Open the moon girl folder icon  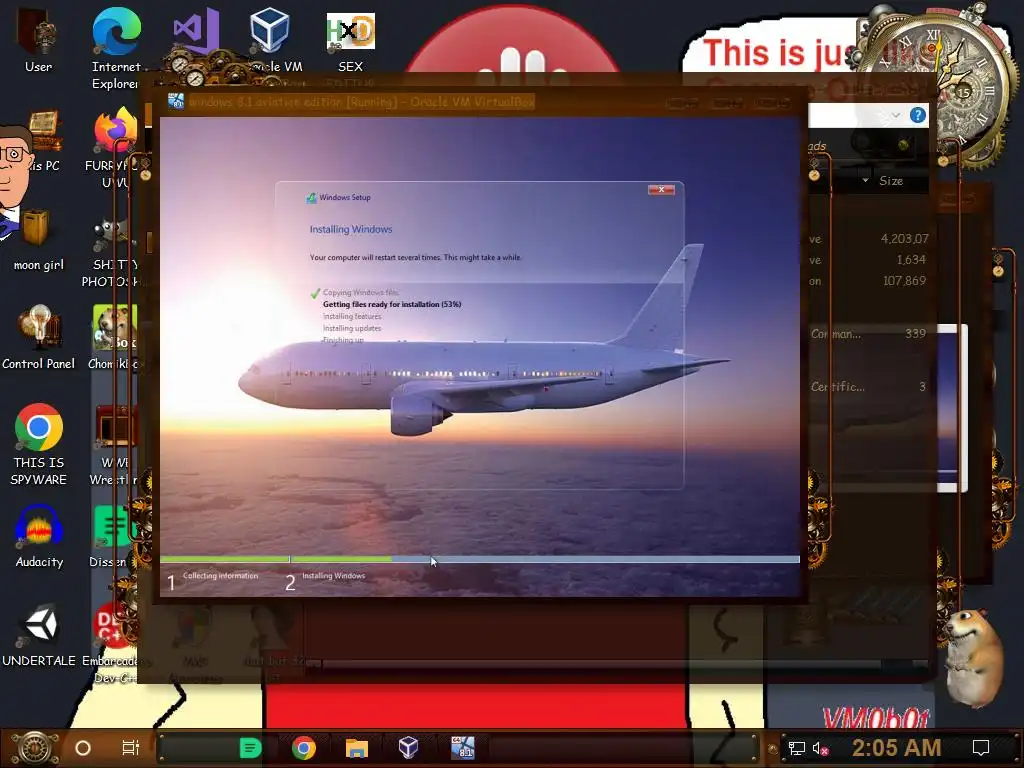(38, 239)
